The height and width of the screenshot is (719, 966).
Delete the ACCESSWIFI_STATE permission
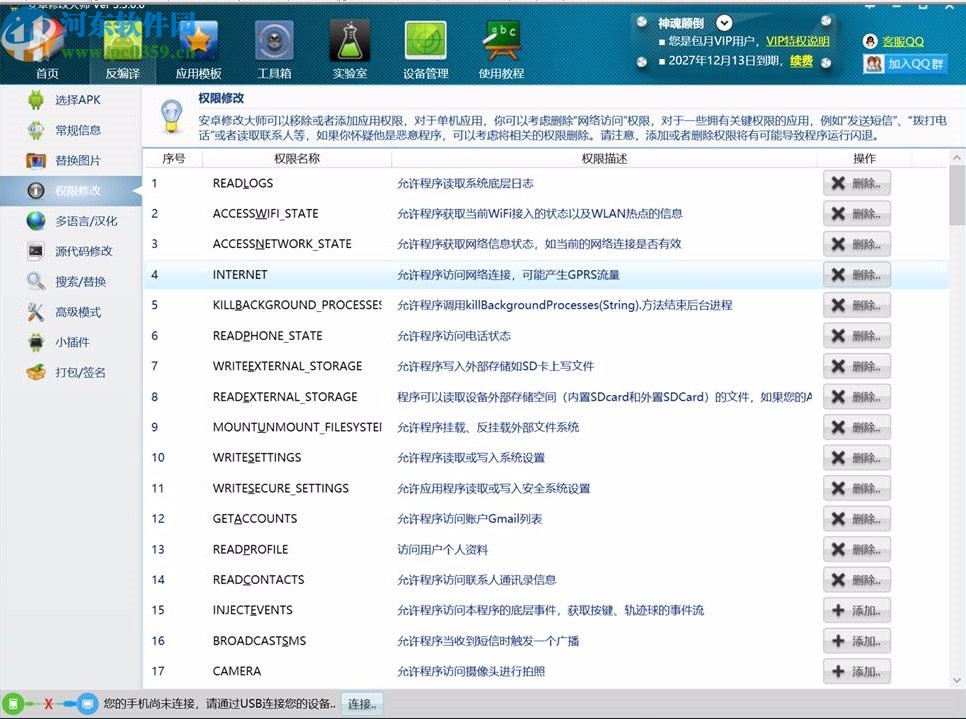(857, 214)
